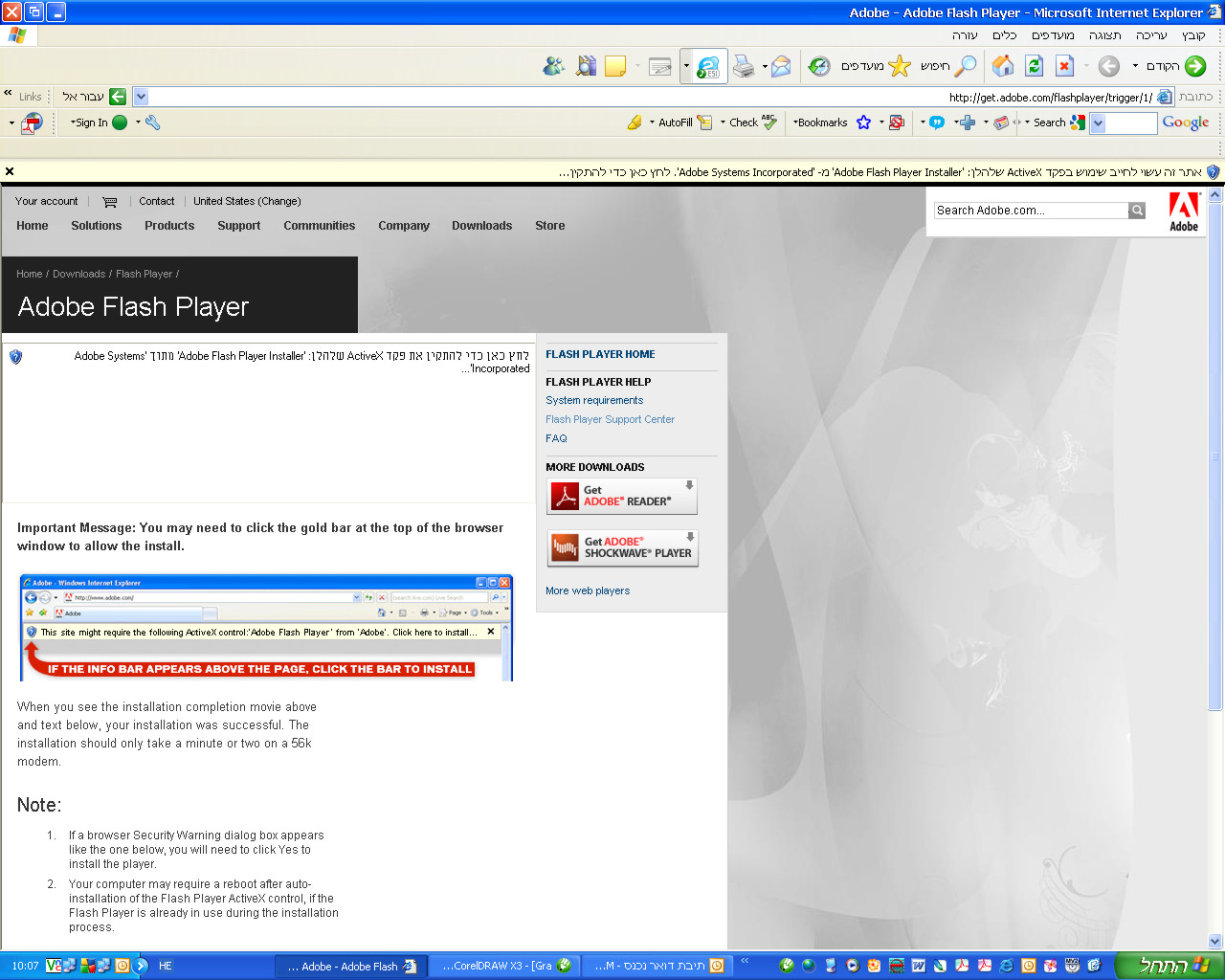Open the עריכה (Edit) menu

1151,35
